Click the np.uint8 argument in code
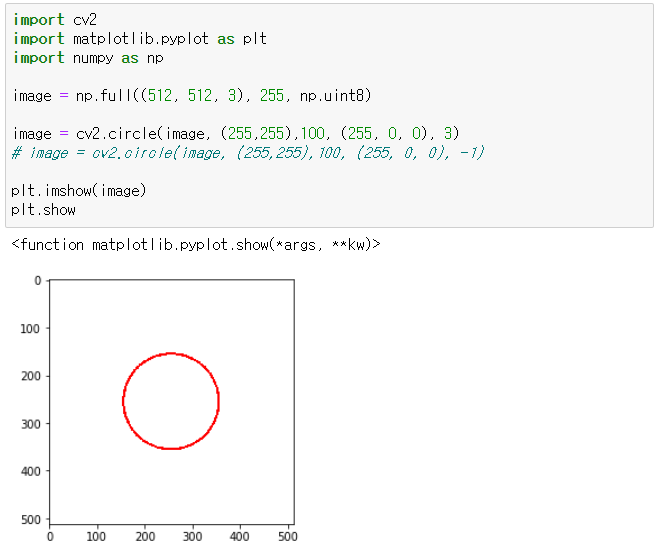The height and width of the screenshot is (553, 659). (332, 96)
